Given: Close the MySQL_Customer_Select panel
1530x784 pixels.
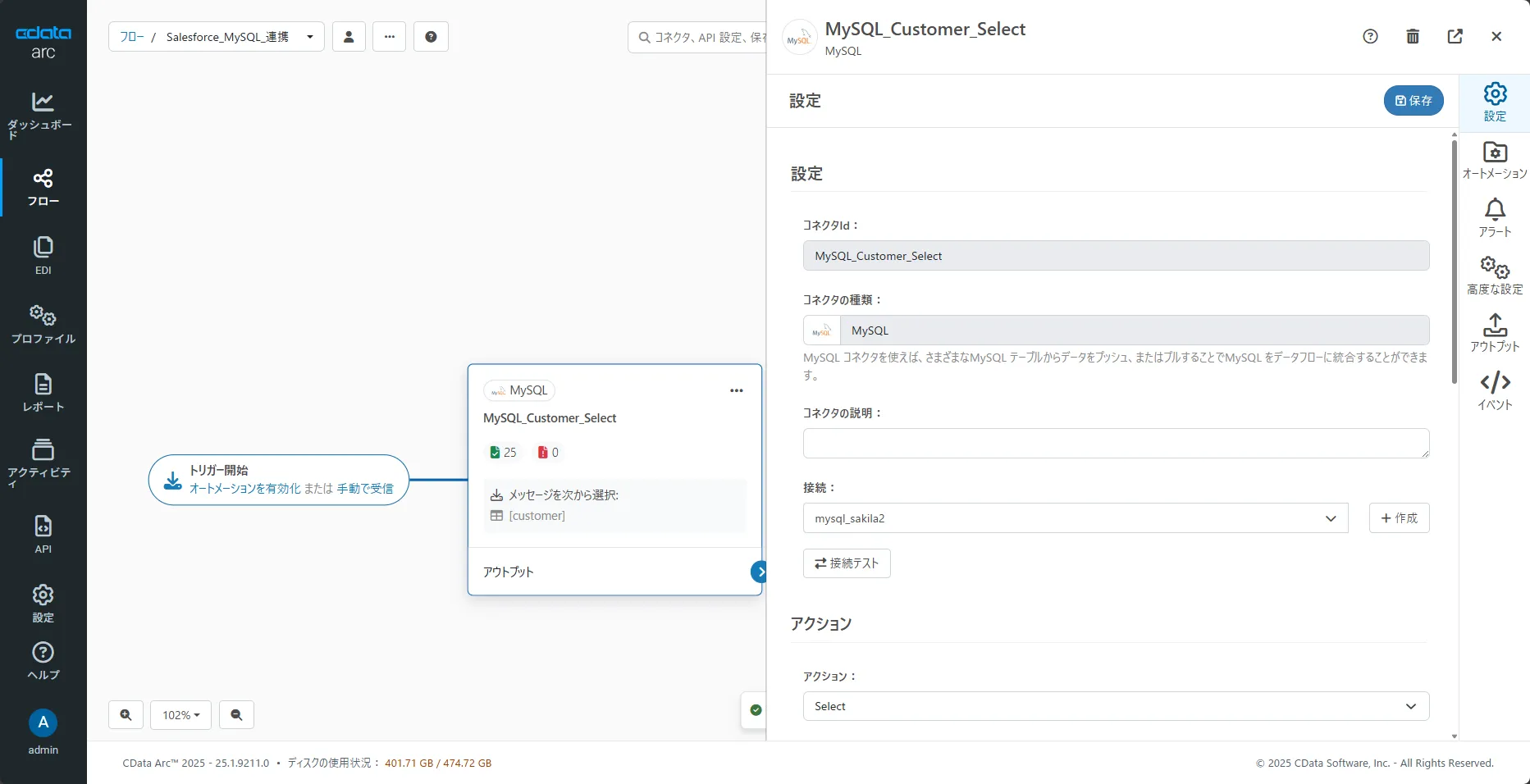Looking at the screenshot, I should tap(1496, 36).
